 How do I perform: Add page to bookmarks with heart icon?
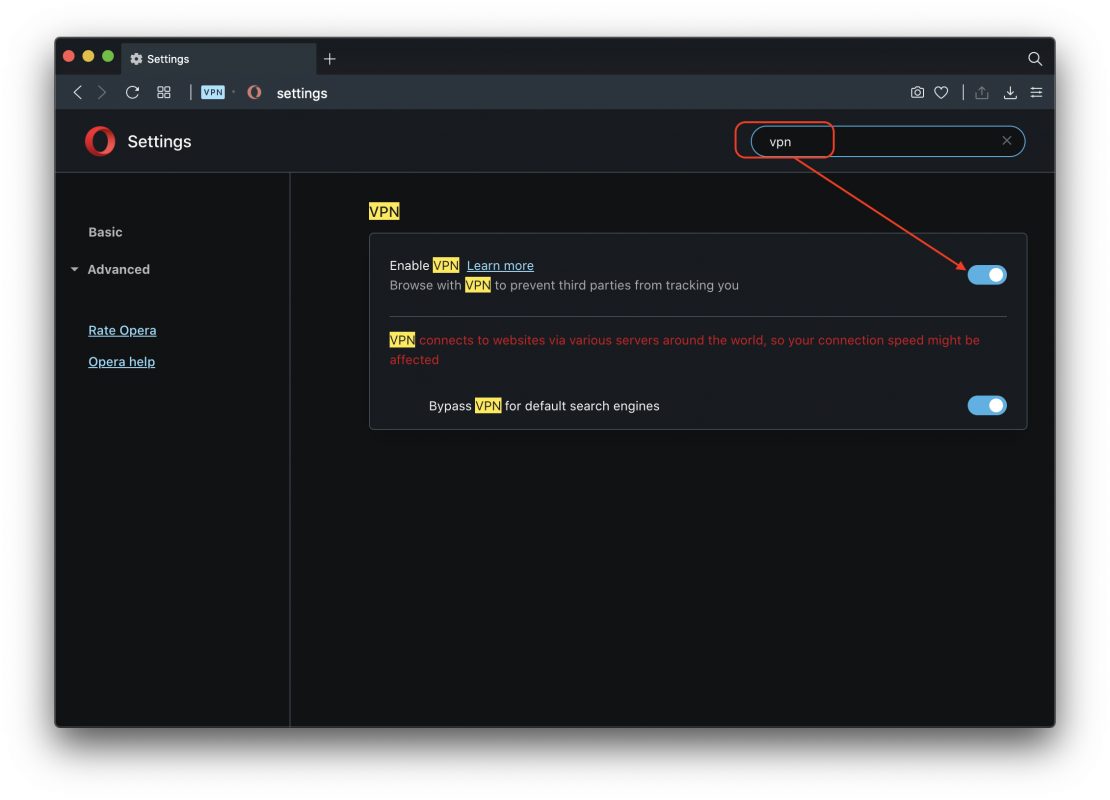[x=942, y=93]
